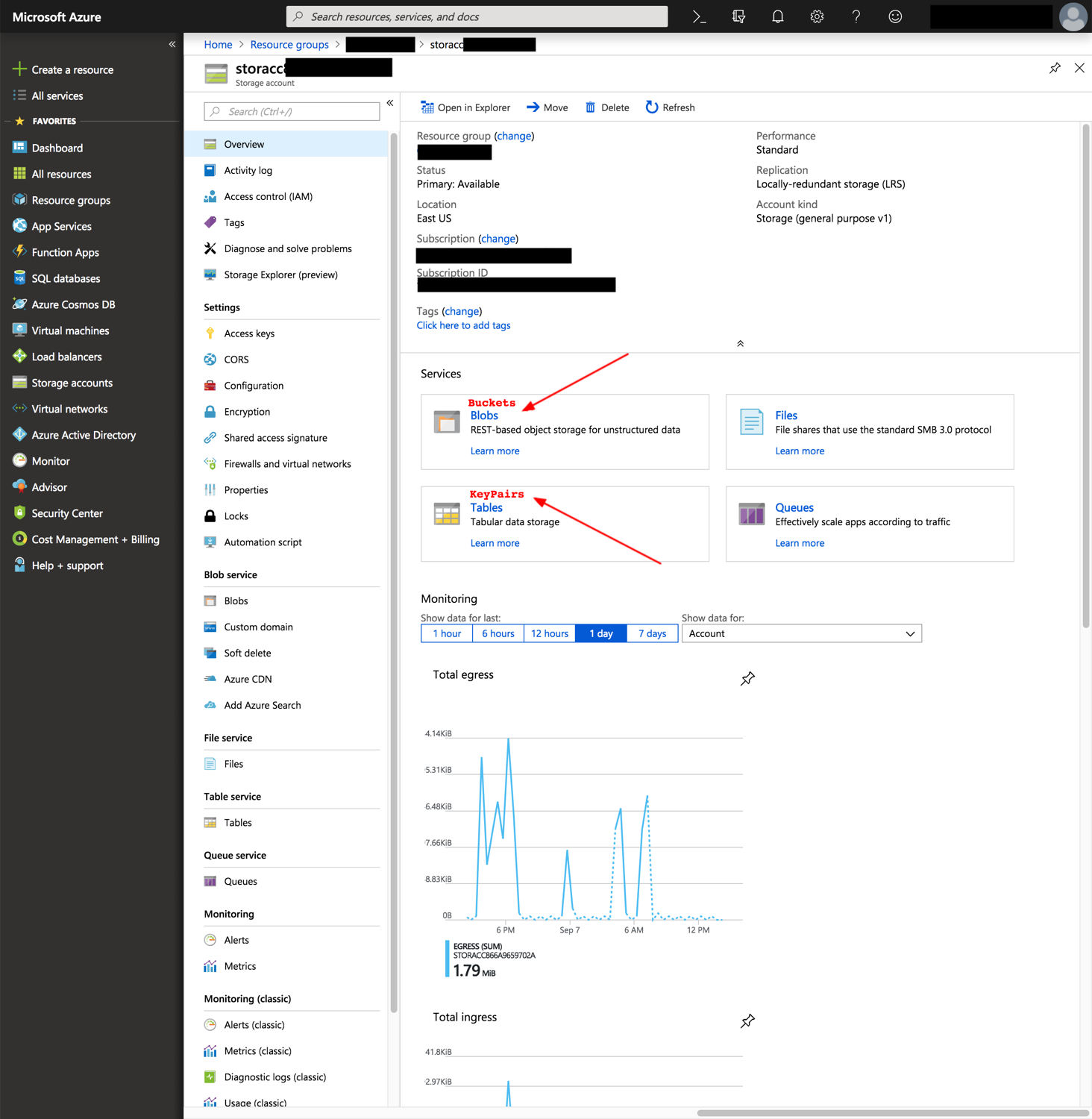Open Storage Explorer (preview)
The height and width of the screenshot is (1119, 1092).
click(280, 275)
